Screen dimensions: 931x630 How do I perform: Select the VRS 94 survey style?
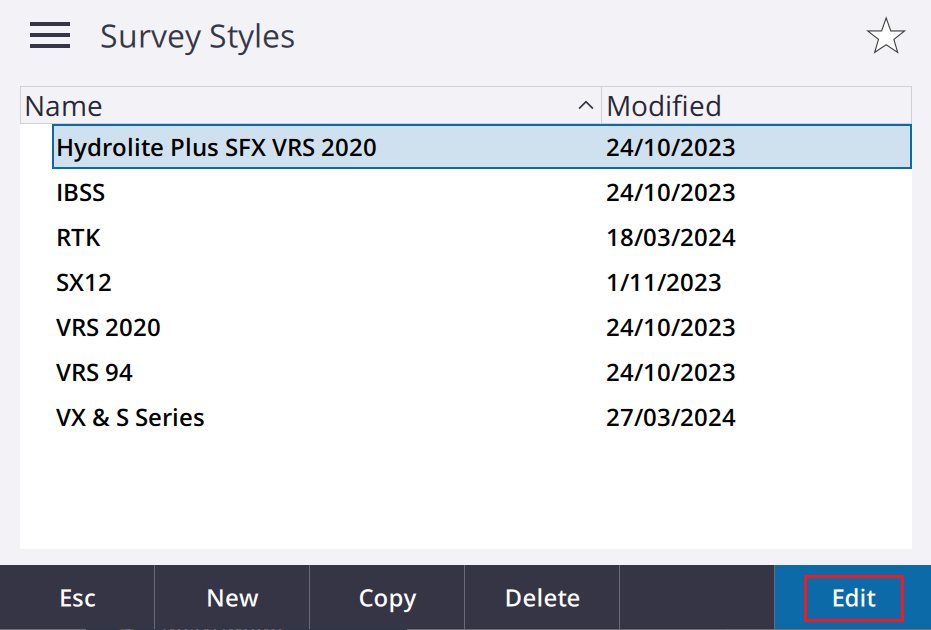[x=482, y=373]
